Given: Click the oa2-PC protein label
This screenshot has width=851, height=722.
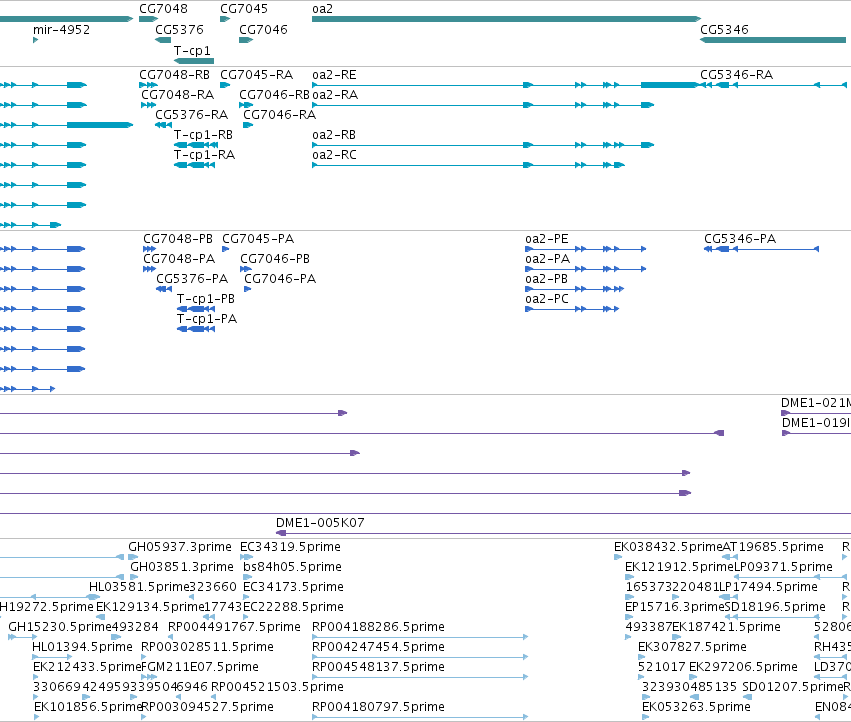Looking at the screenshot, I should coord(547,299).
